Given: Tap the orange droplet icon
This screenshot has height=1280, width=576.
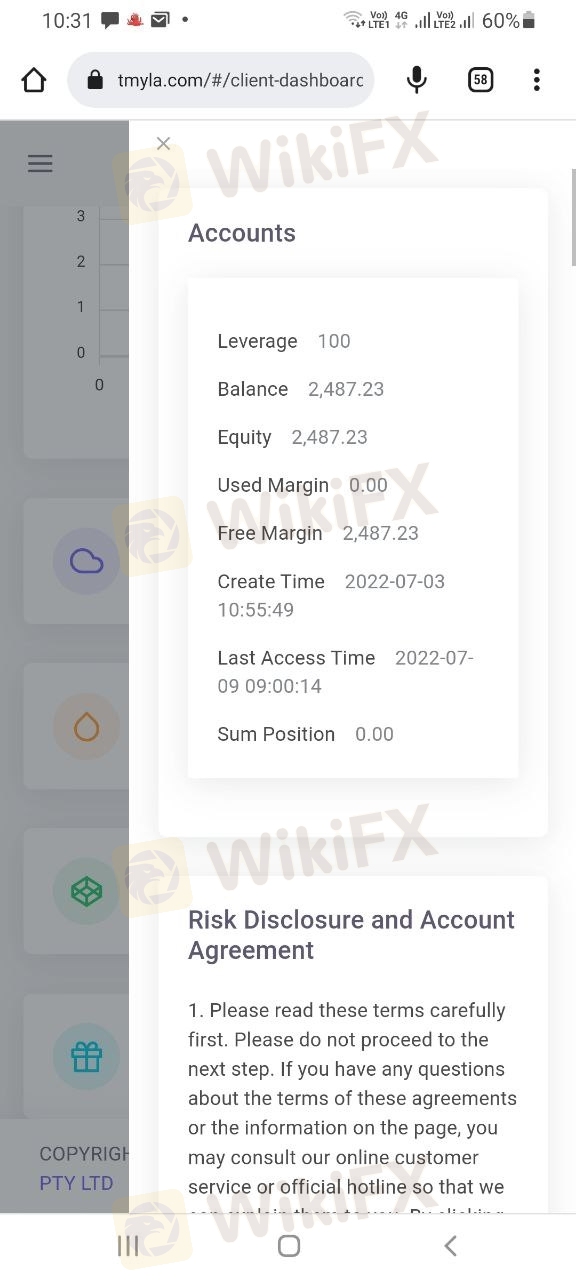Looking at the screenshot, I should click(x=87, y=727).
